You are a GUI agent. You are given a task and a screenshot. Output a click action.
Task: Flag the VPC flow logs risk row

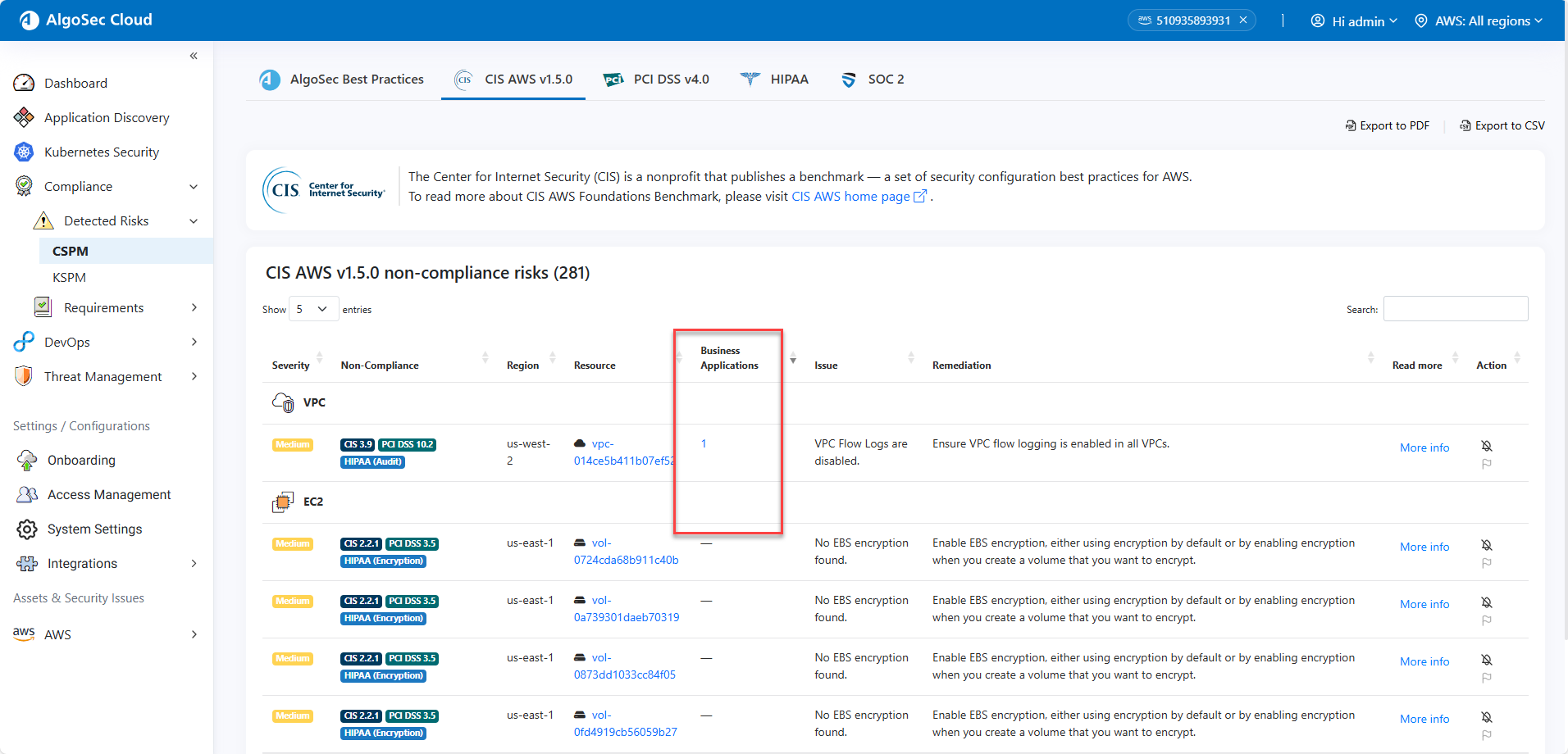pyautogui.click(x=1486, y=464)
